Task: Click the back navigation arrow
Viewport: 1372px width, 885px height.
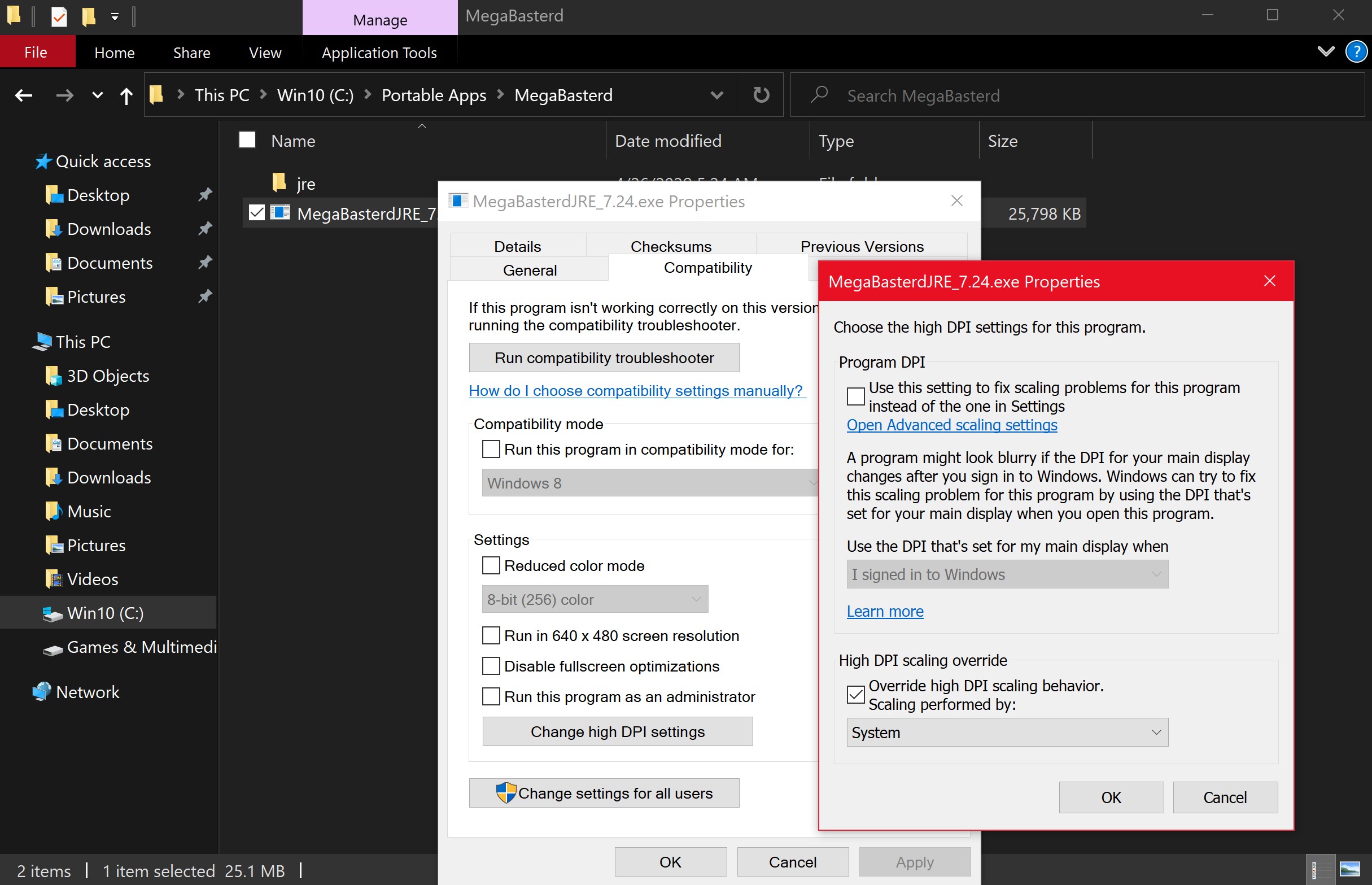Action: (x=24, y=95)
